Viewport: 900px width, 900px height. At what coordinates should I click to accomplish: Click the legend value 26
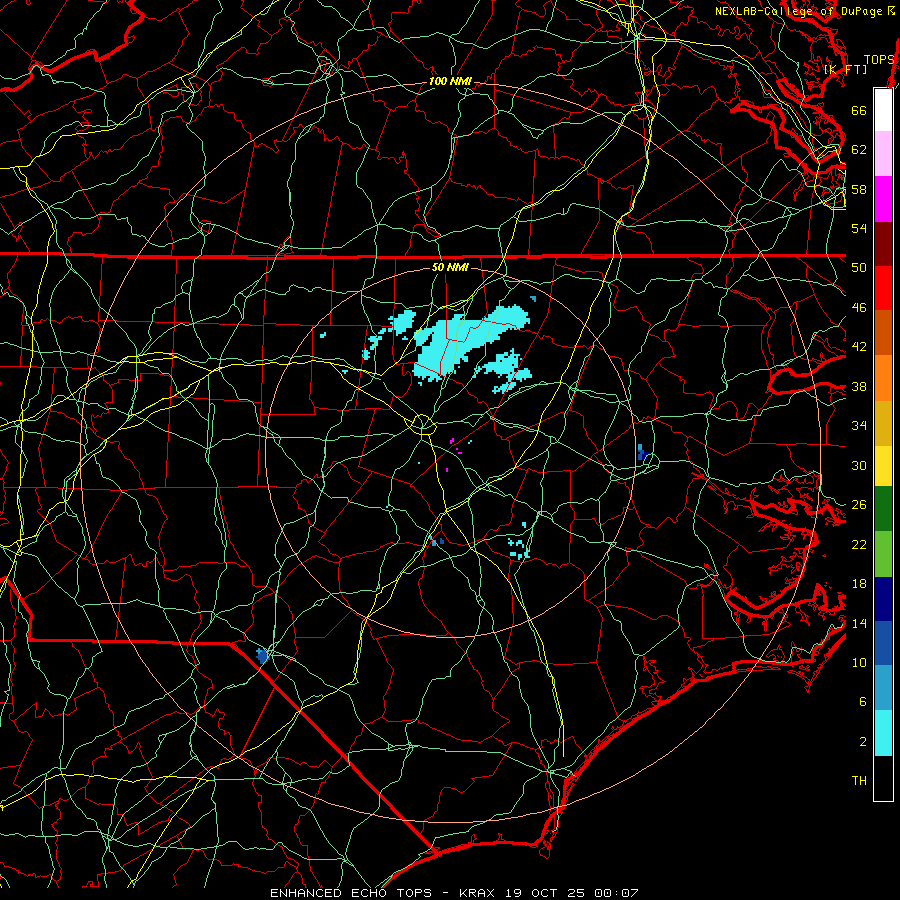coord(859,505)
